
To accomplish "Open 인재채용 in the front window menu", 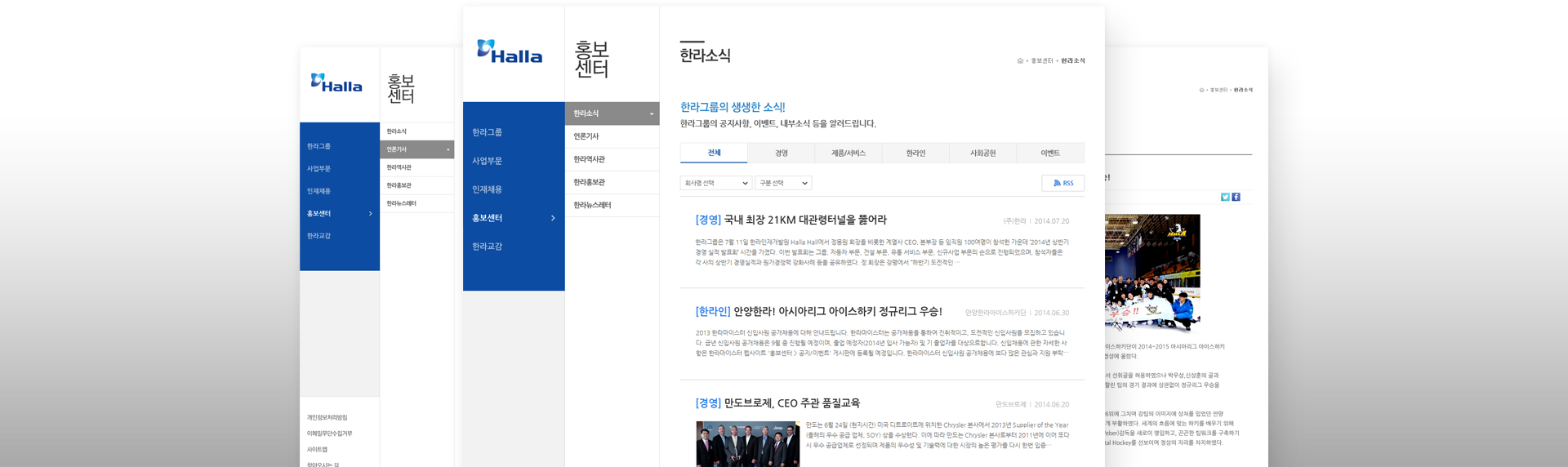I will pyautogui.click(x=488, y=189).
